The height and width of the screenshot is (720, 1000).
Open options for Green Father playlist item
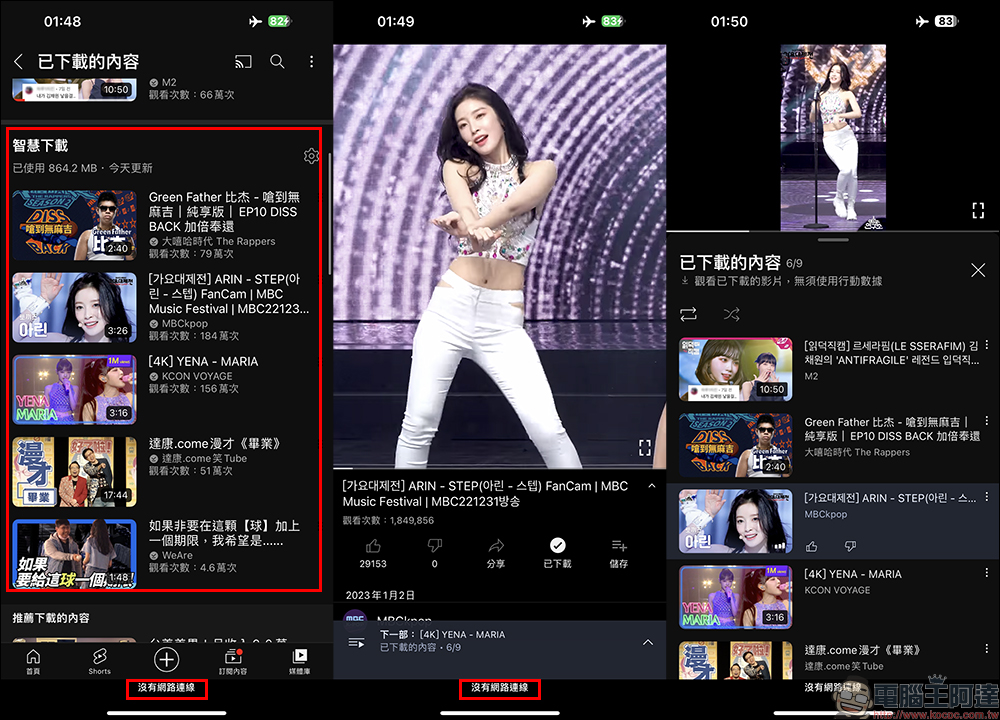click(987, 421)
